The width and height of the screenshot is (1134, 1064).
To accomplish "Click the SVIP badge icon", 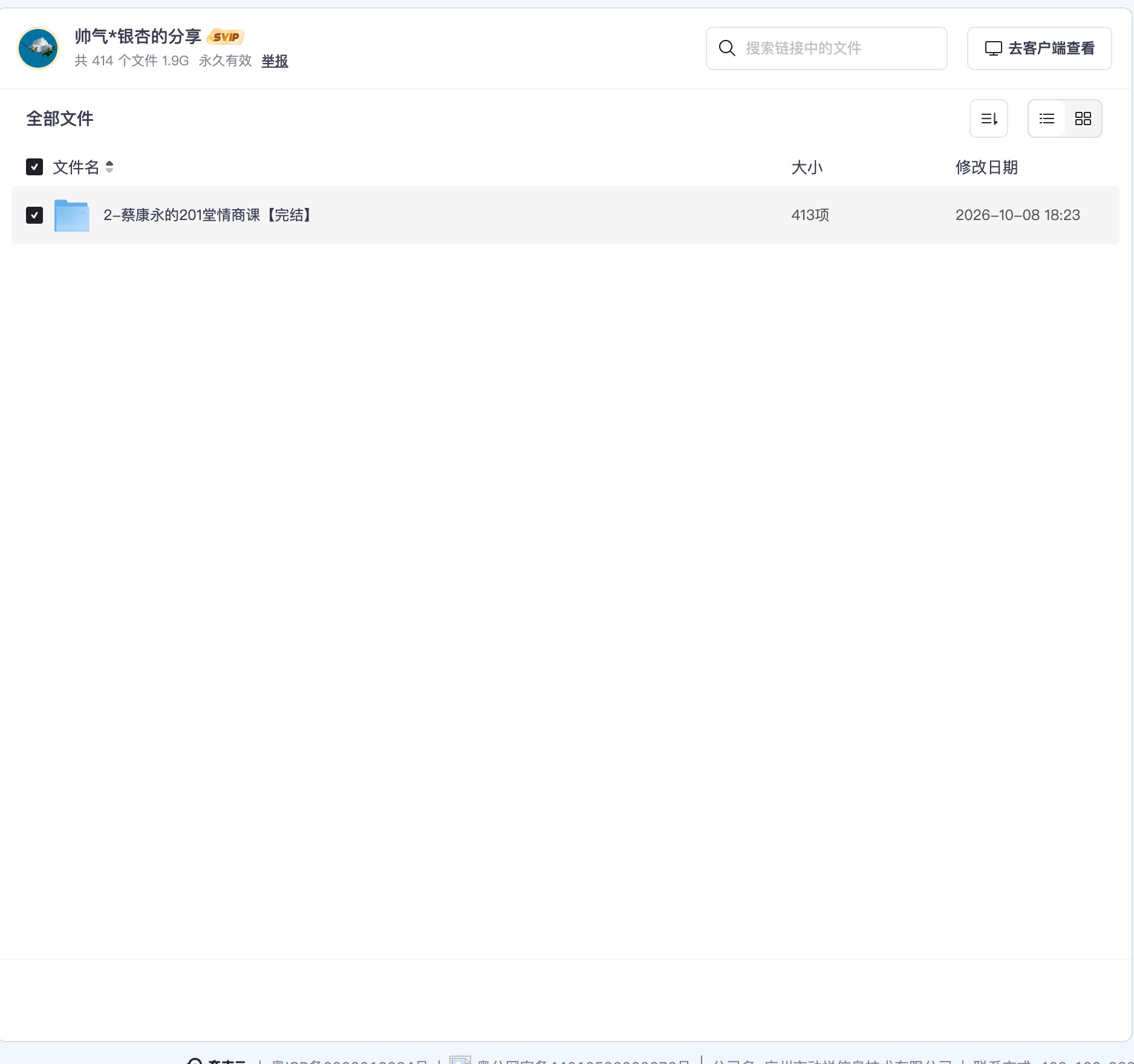I will [226, 37].
